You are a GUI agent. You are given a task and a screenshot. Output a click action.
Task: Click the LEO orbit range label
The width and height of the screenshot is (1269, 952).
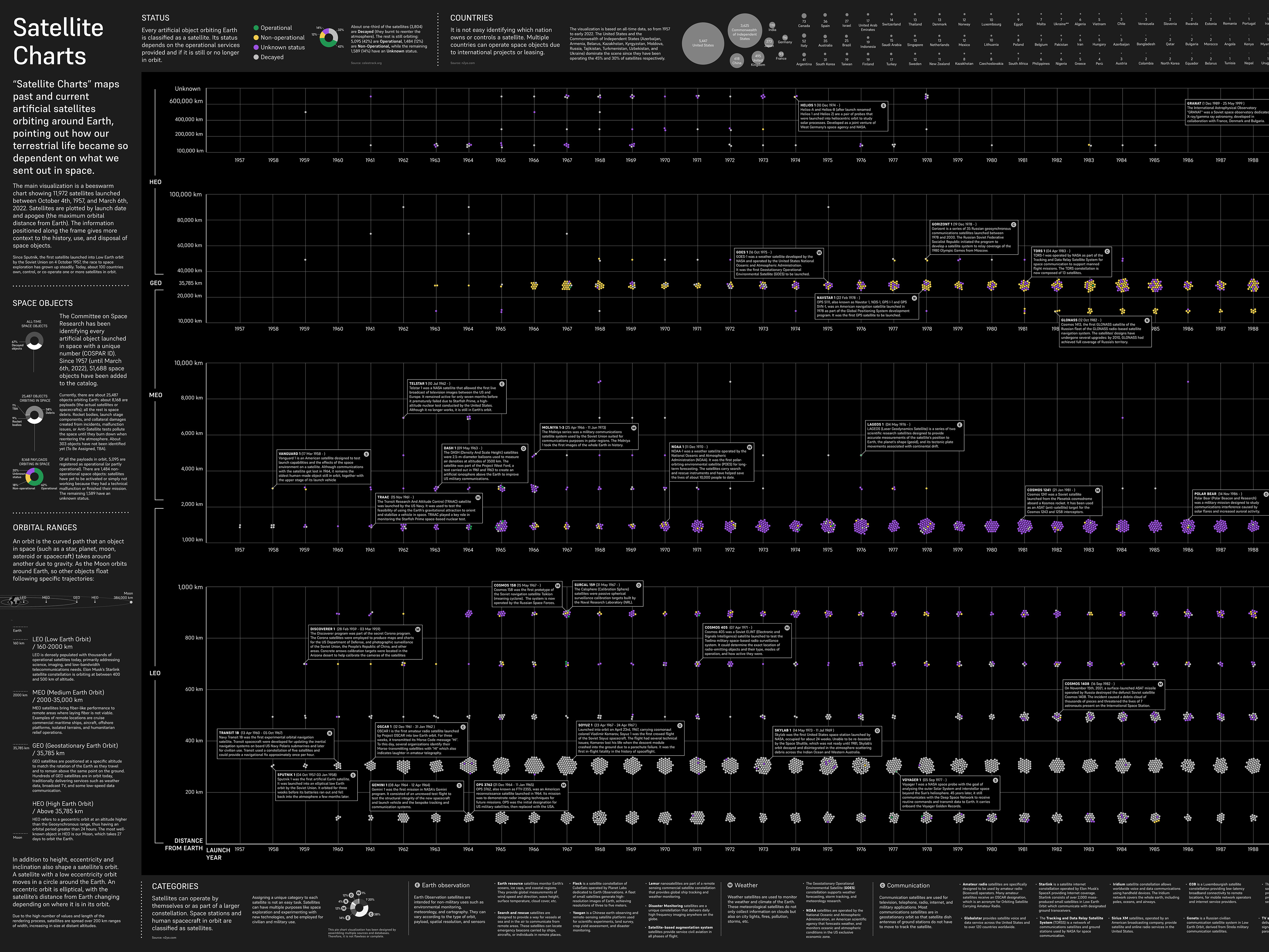[x=155, y=673]
